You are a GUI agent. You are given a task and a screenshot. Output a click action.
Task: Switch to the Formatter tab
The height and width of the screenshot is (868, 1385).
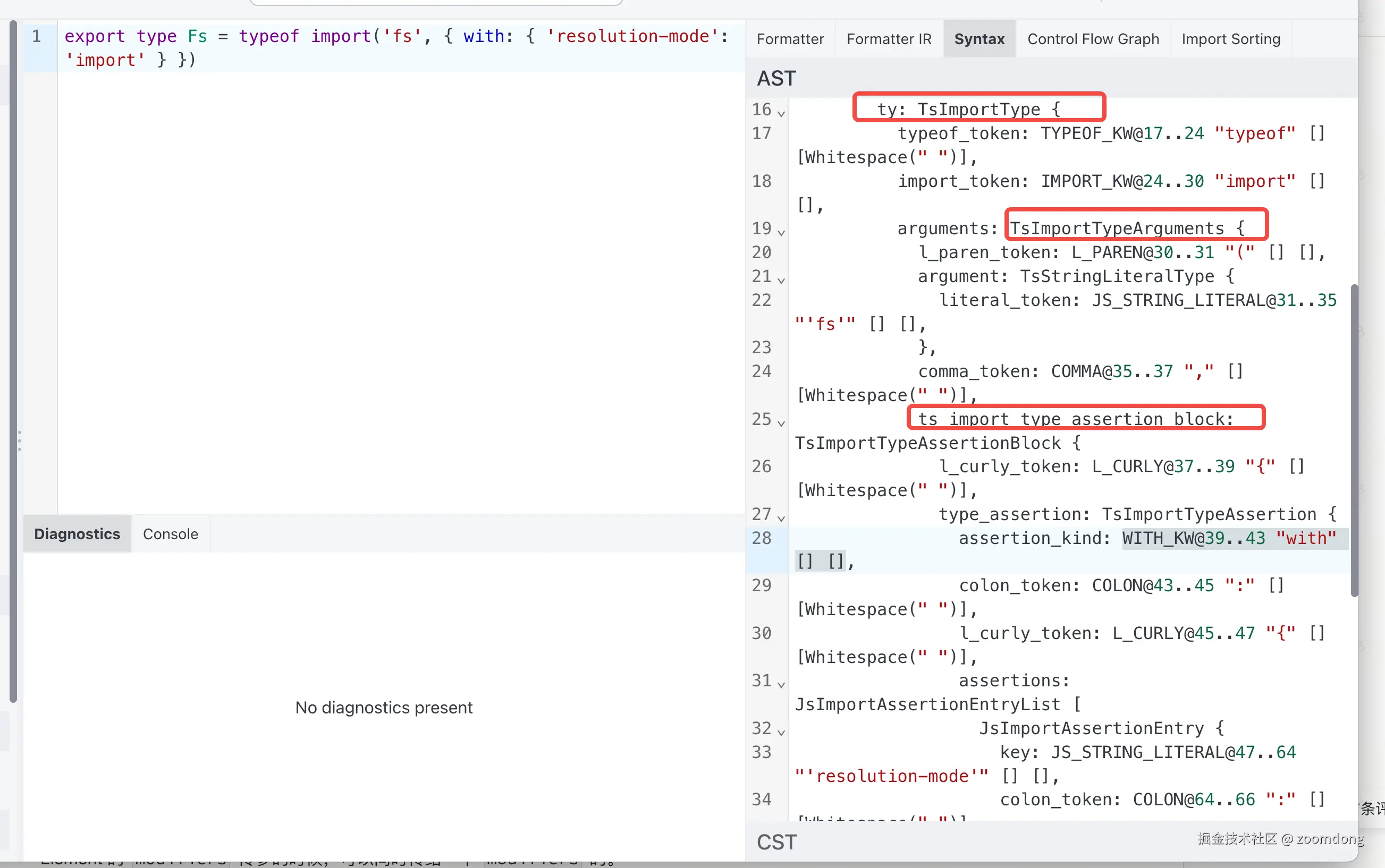tap(790, 39)
